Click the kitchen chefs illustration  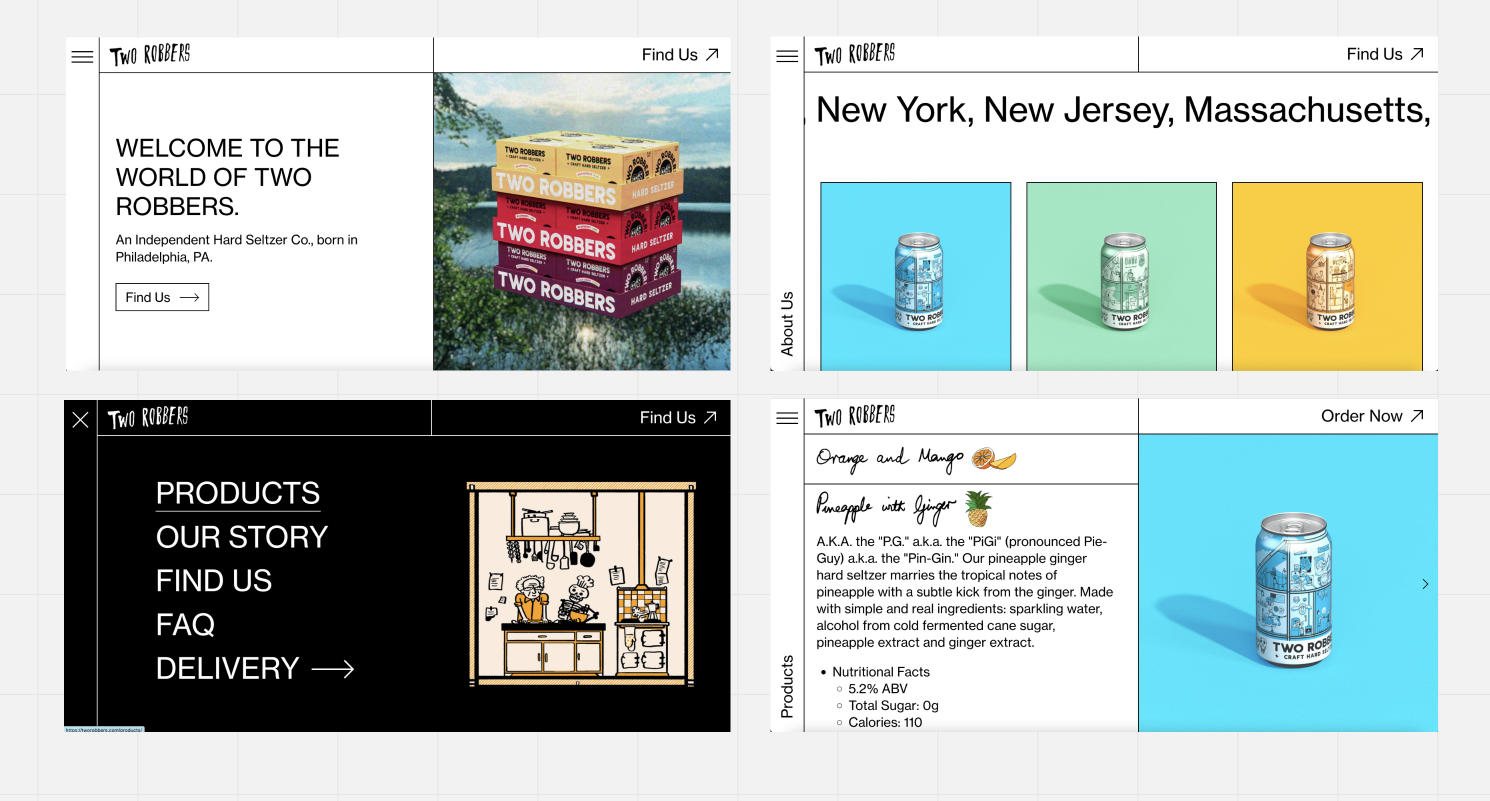coord(581,585)
